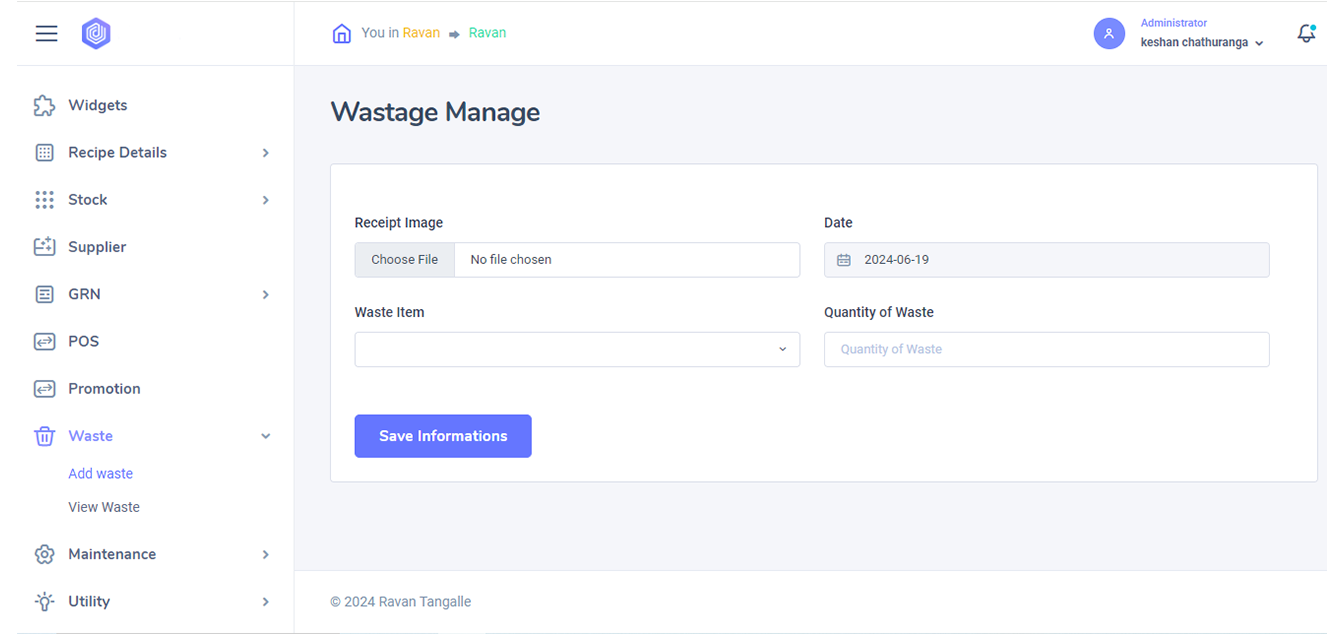Expand the Stock menu chevron
Image resolution: width=1343 pixels, height=636 pixels.
266,200
